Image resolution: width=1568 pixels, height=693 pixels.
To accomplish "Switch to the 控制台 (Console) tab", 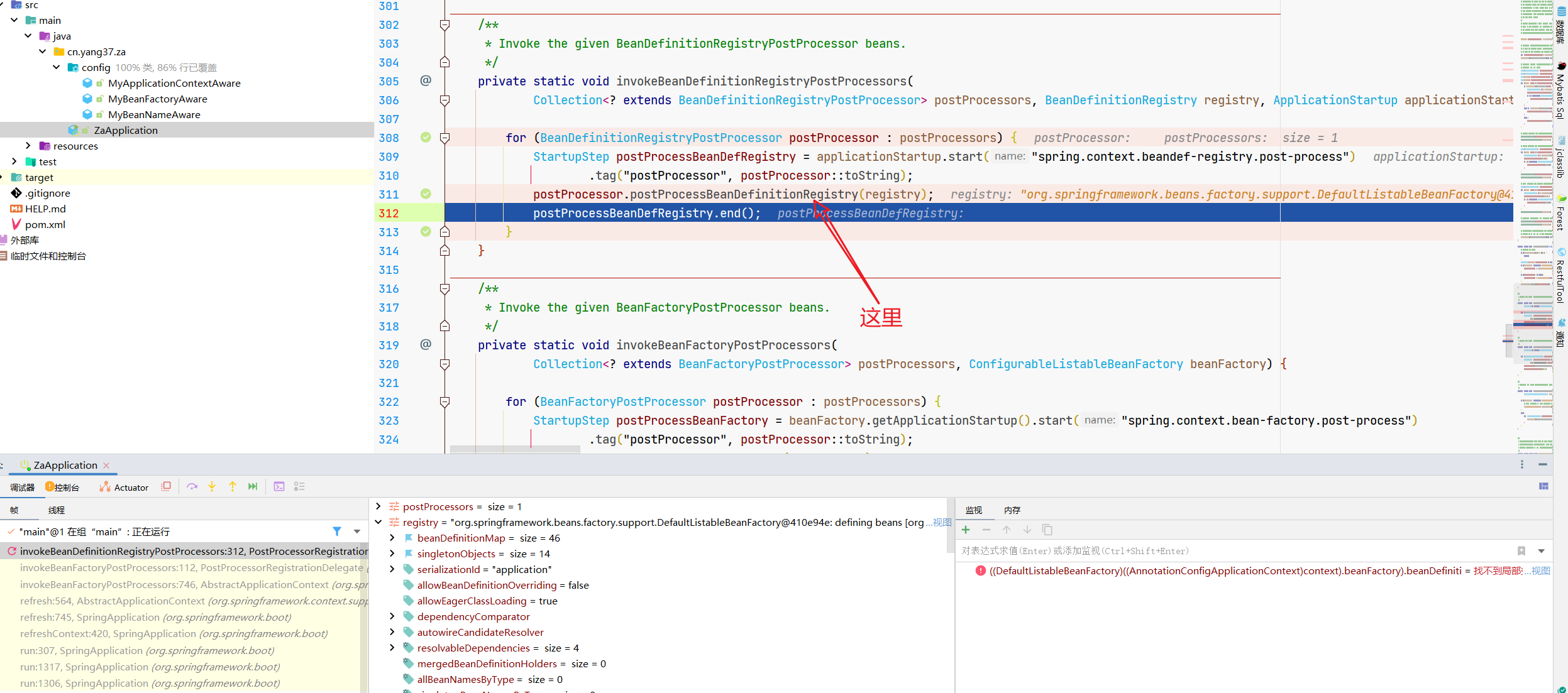I will pyautogui.click(x=62, y=488).
